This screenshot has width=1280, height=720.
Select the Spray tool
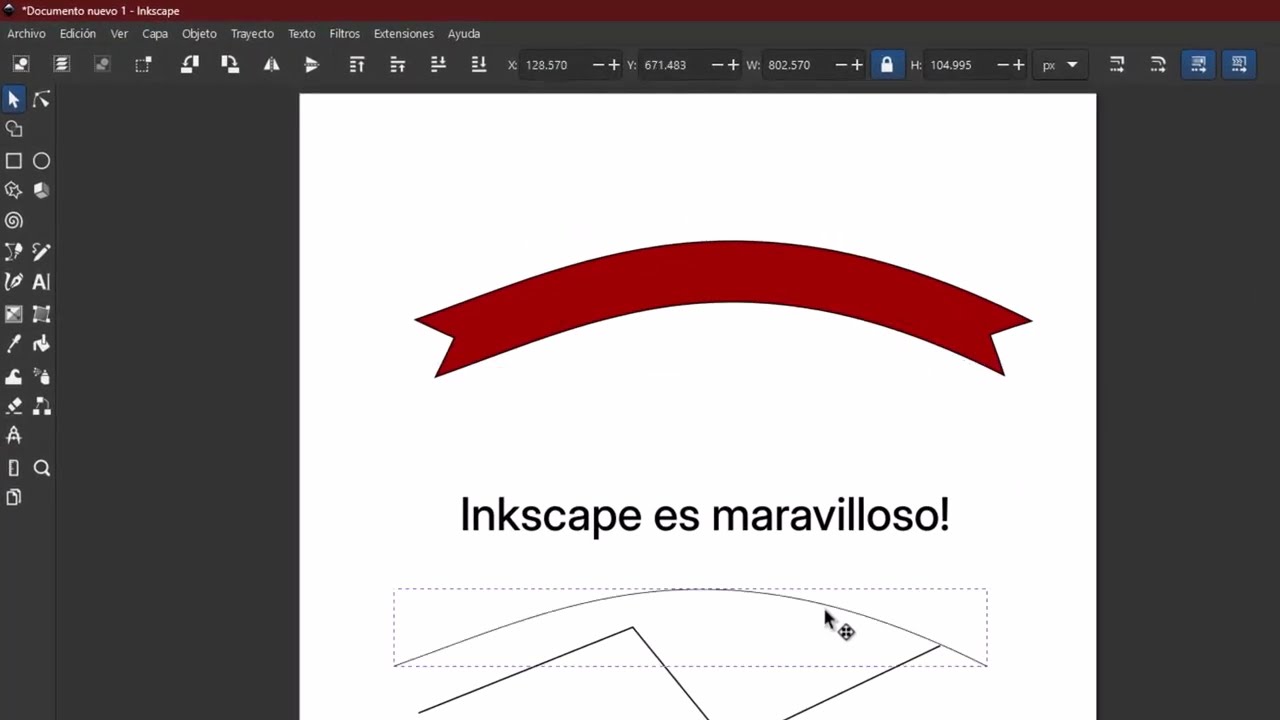tap(41, 376)
